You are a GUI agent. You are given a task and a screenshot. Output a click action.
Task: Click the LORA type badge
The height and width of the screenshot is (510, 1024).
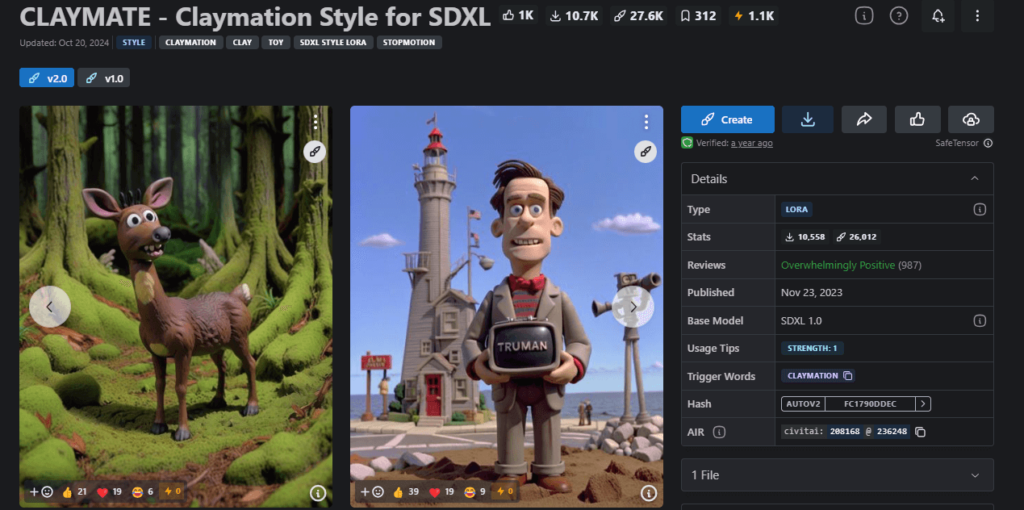point(797,210)
